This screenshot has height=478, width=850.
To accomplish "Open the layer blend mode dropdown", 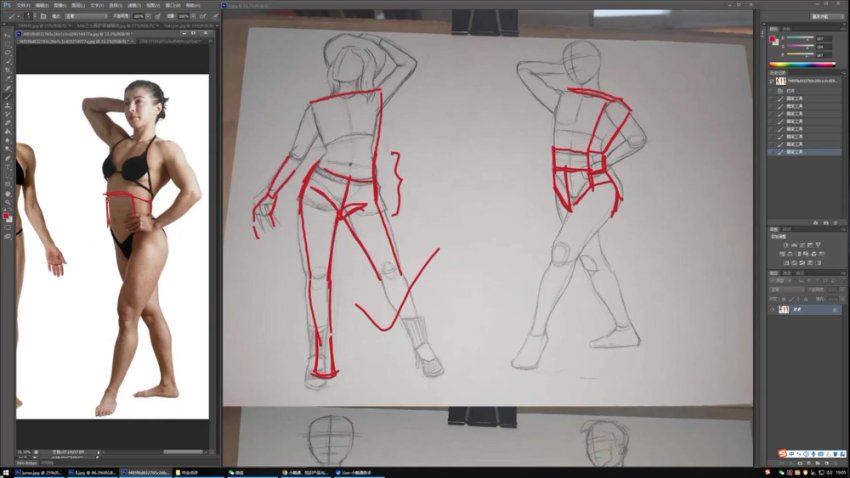I will [788, 290].
